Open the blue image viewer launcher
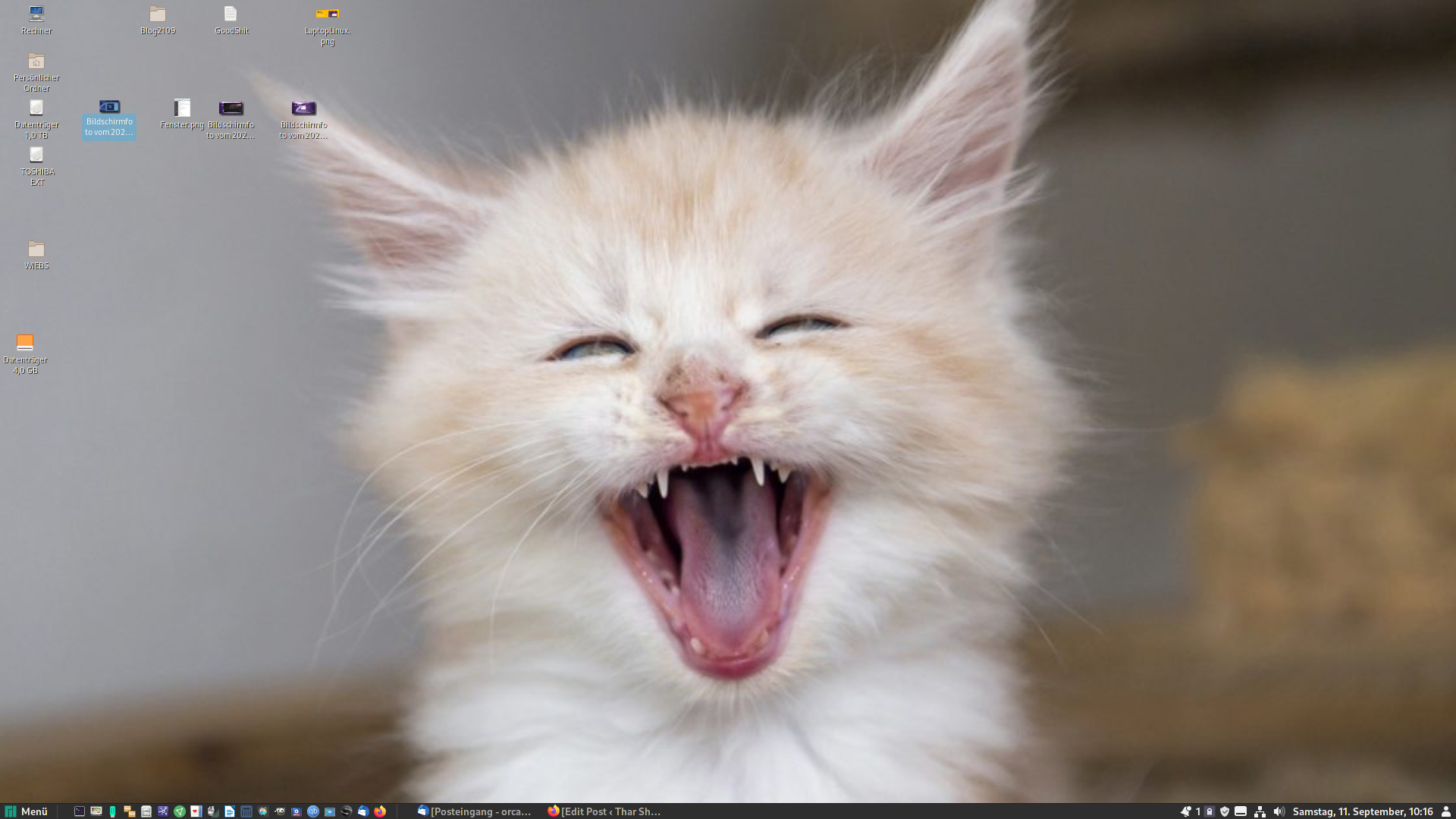Viewport: 1456px width, 819px height. pyautogui.click(x=330, y=811)
